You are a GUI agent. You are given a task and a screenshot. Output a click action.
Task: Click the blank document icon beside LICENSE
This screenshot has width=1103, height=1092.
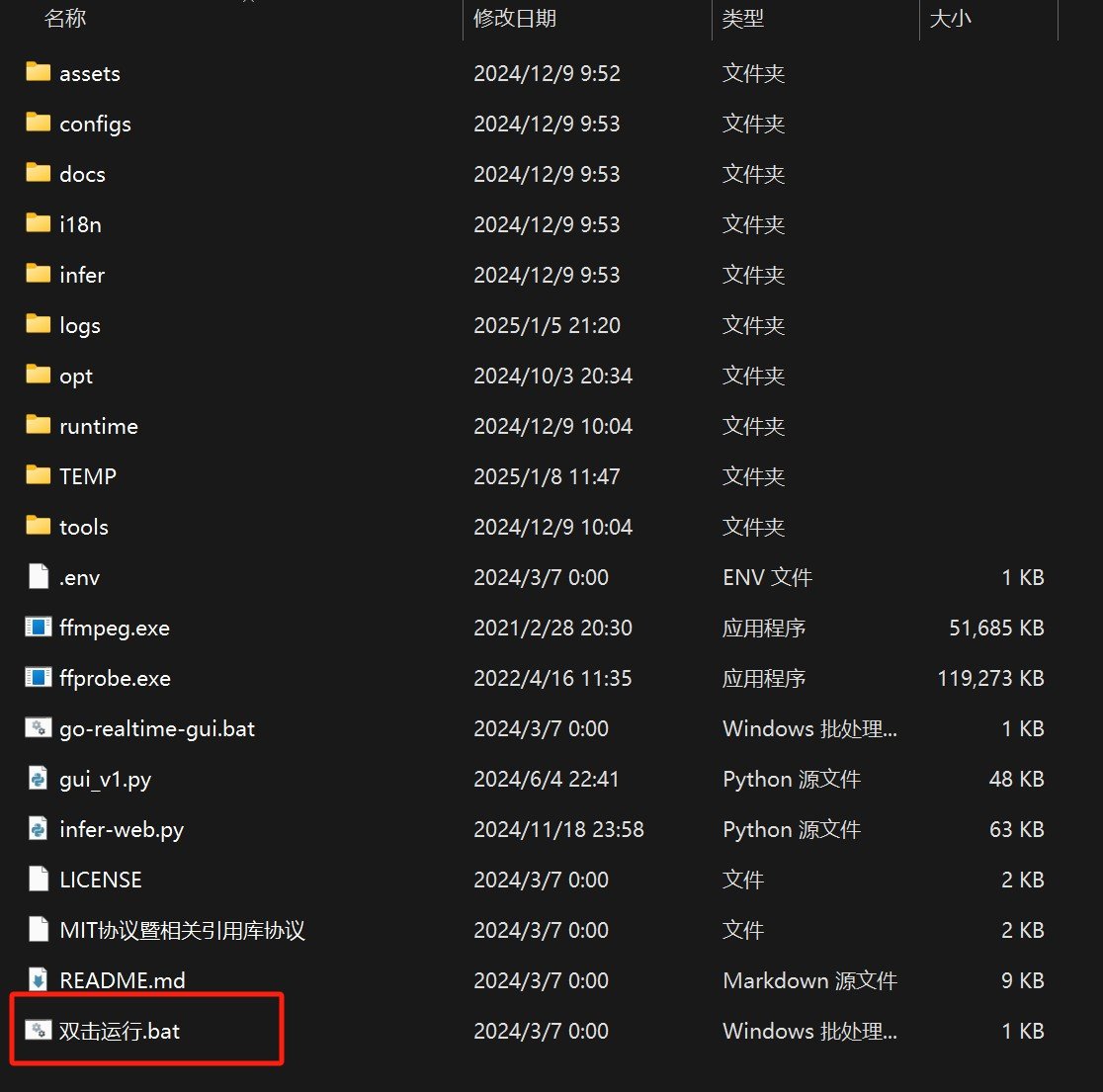(x=37, y=879)
